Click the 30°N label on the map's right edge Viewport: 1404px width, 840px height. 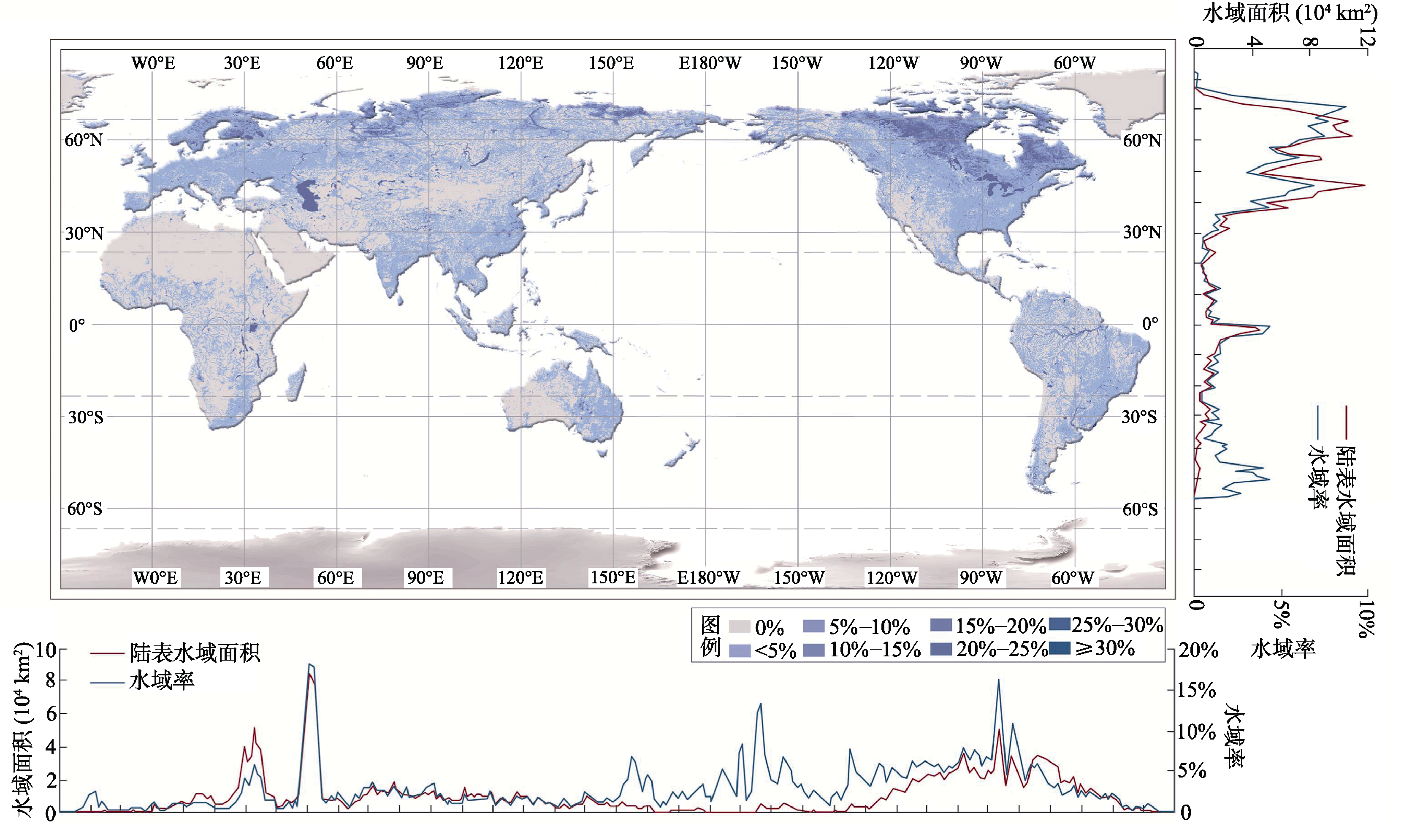1142,232
